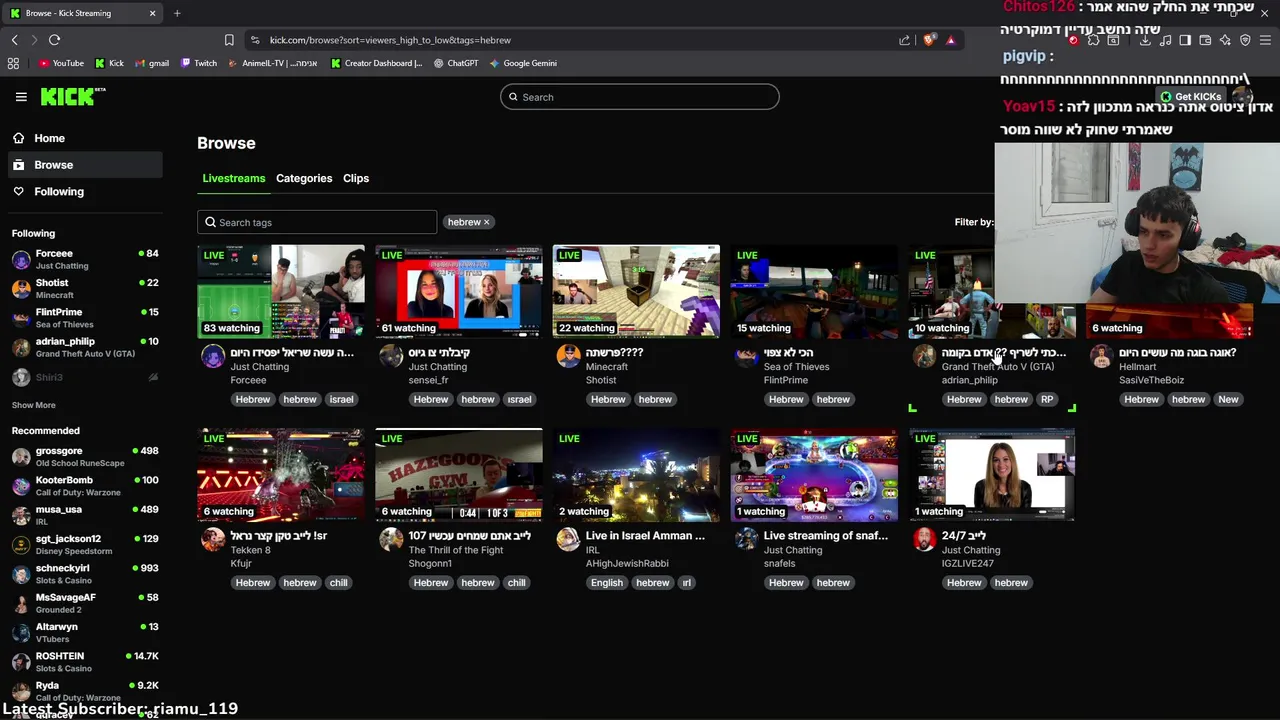Click AHighJewishRabbi avatar icon
The height and width of the screenshot is (720, 1280).
pyautogui.click(x=568, y=540)
